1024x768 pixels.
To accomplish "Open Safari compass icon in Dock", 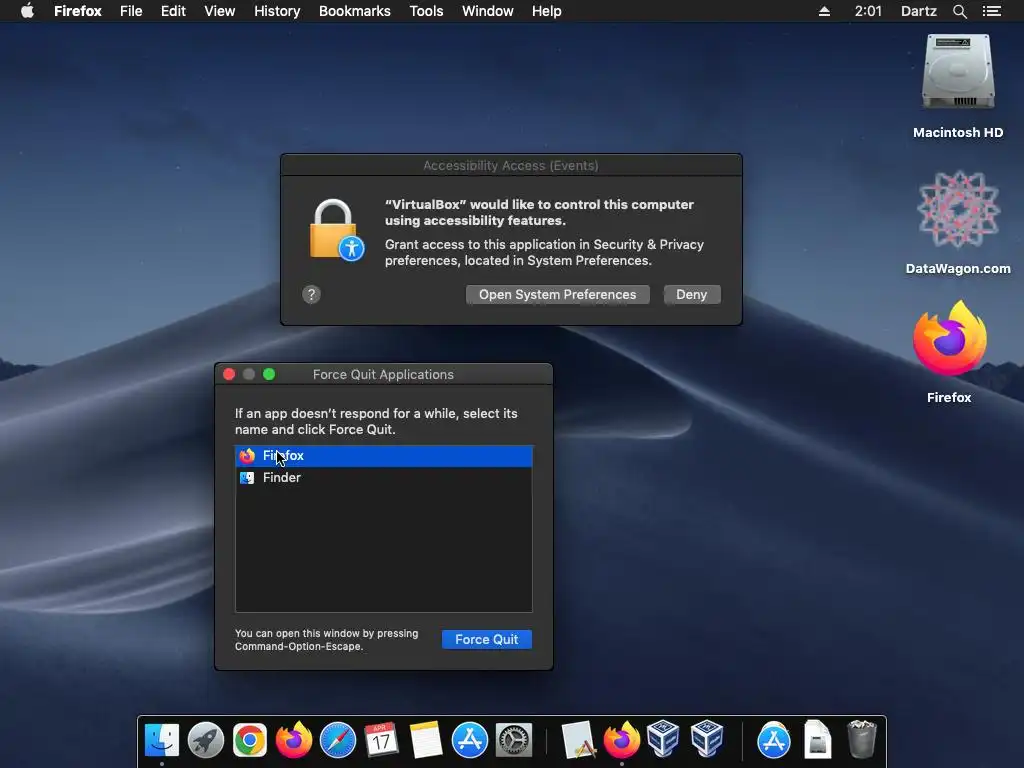I will coord(338,740).
